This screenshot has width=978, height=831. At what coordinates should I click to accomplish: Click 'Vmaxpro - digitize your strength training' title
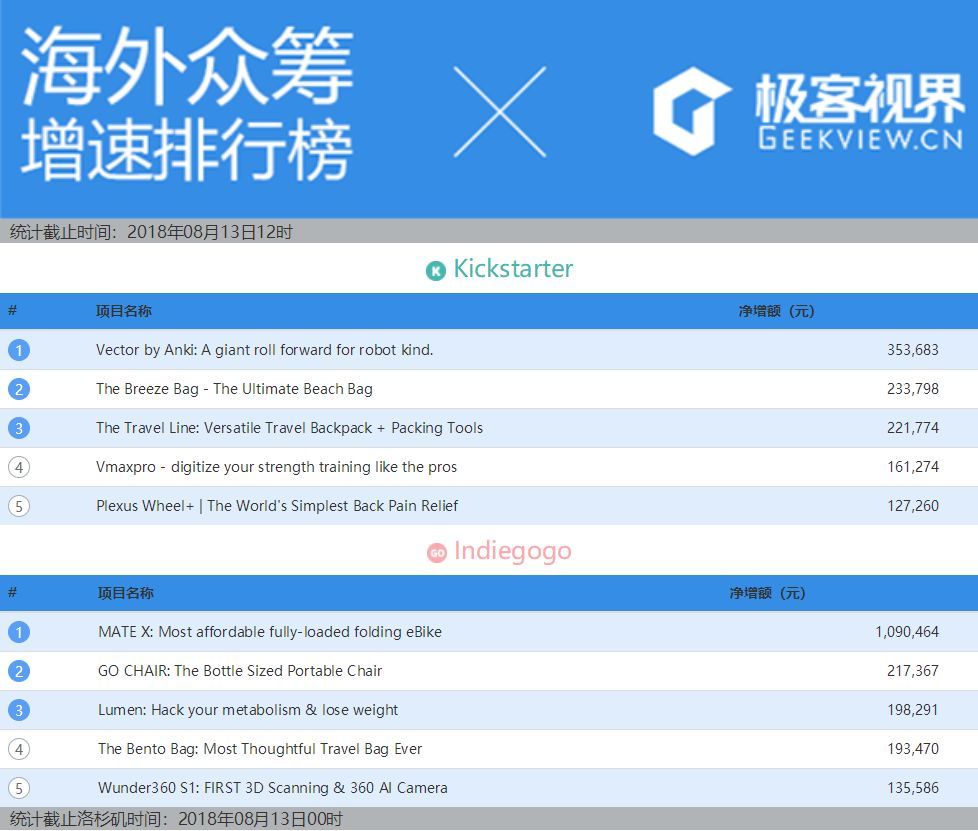coord(276,467)
